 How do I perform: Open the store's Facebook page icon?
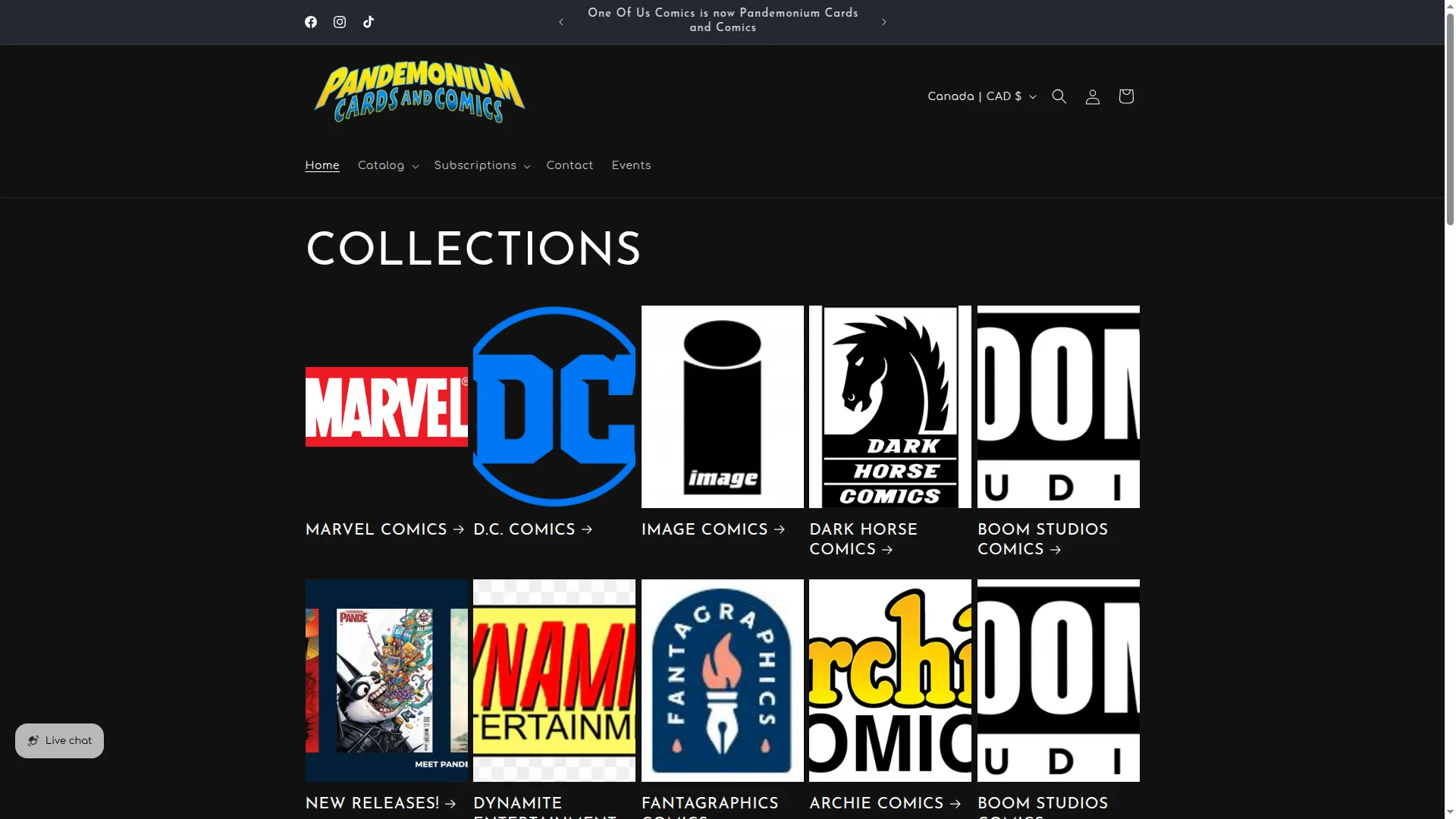tap(311, 22)
